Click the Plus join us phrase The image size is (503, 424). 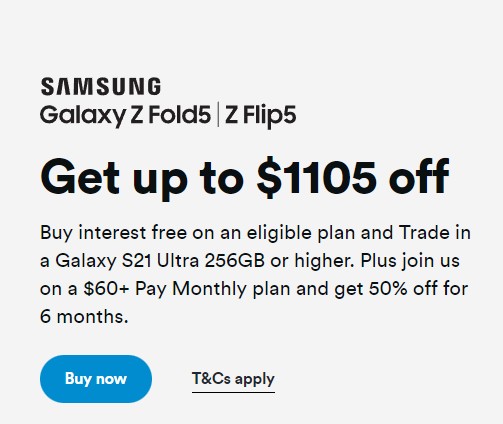[410, 261]
